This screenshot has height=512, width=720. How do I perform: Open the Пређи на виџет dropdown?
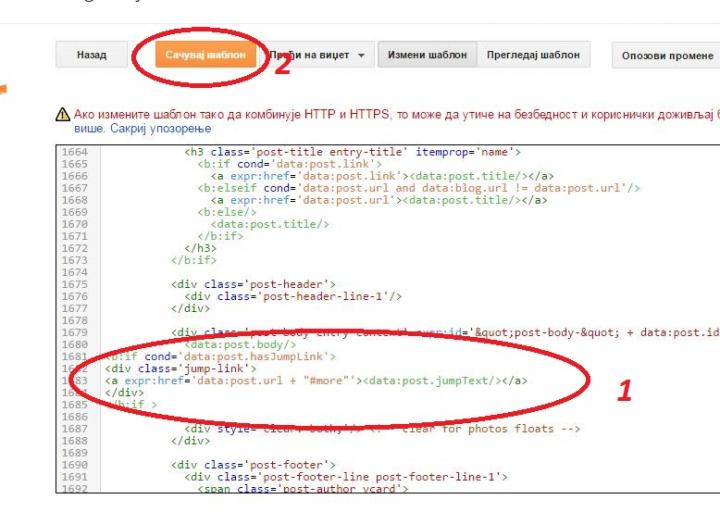316,55
